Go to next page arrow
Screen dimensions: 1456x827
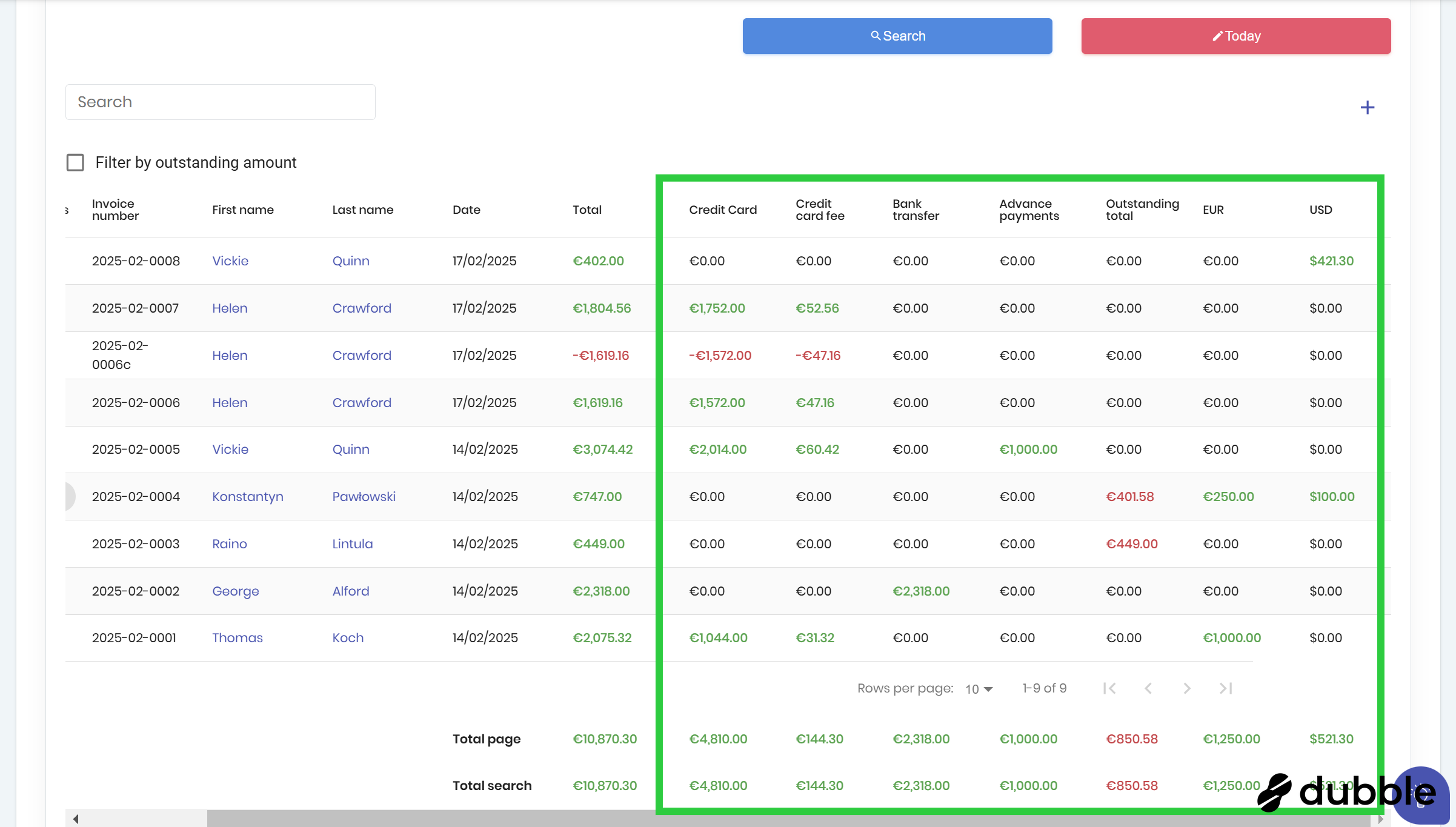point(1187,688)
